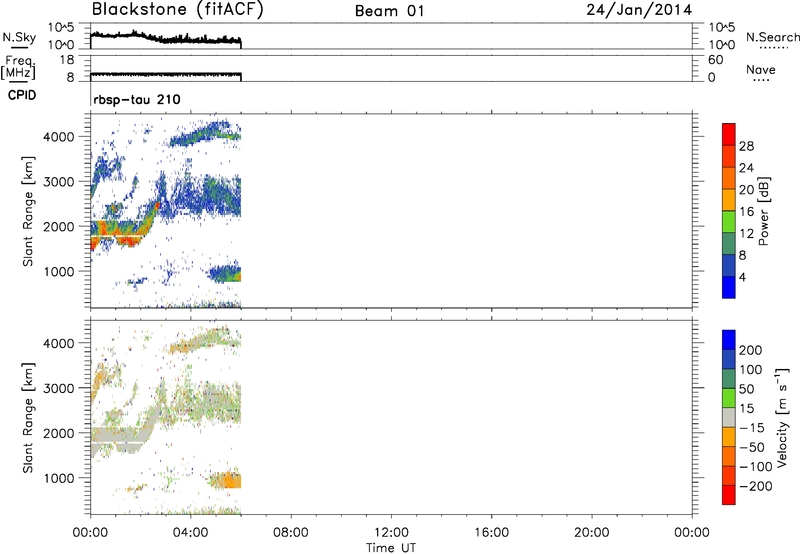Click '1000' on the velocity panel range axis
800x554 pixels.
[58, 478]
